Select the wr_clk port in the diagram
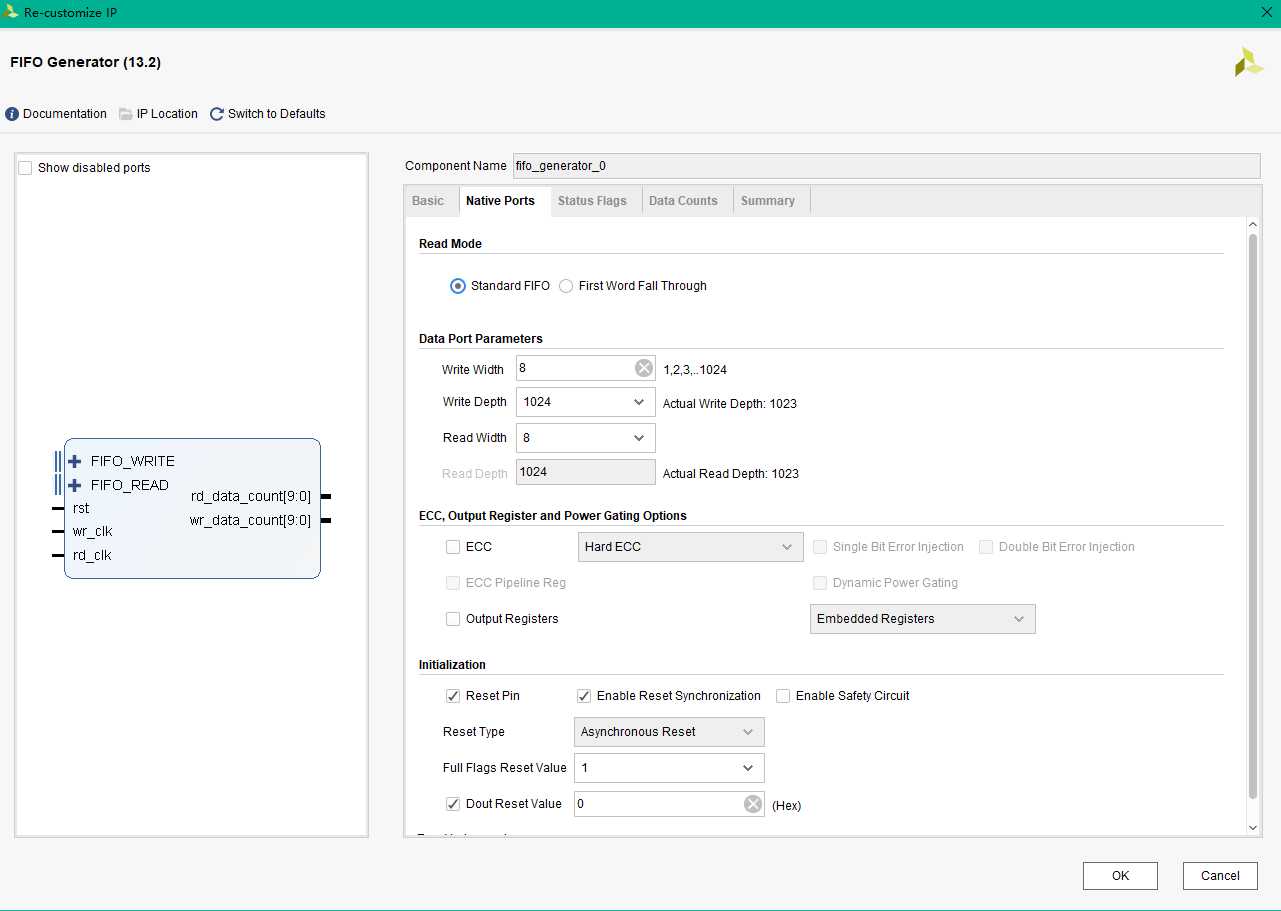 [92, 532]
